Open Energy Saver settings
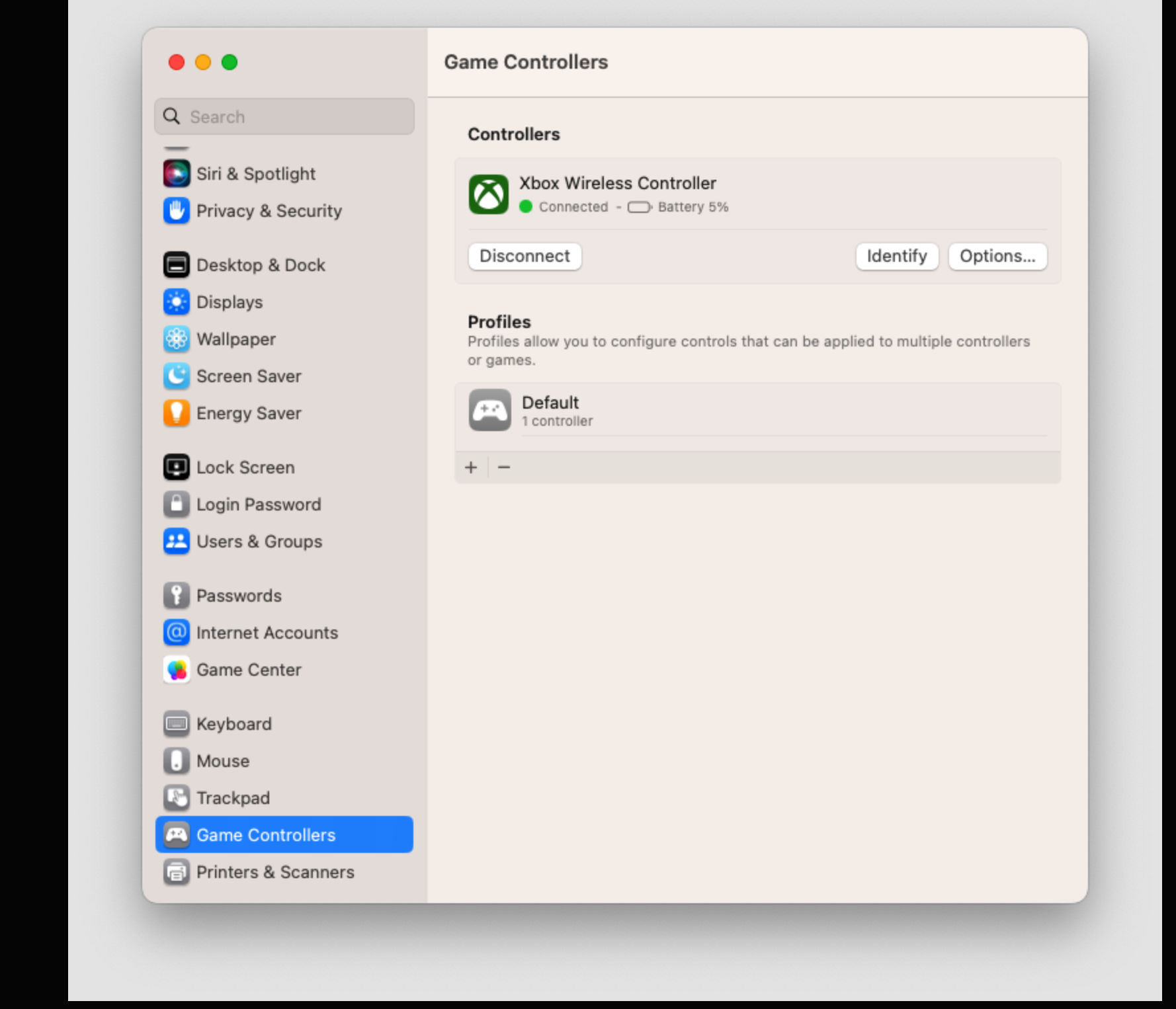Screen dimensions: 1176x1009 pyautogui.click(x=284, y=413)
